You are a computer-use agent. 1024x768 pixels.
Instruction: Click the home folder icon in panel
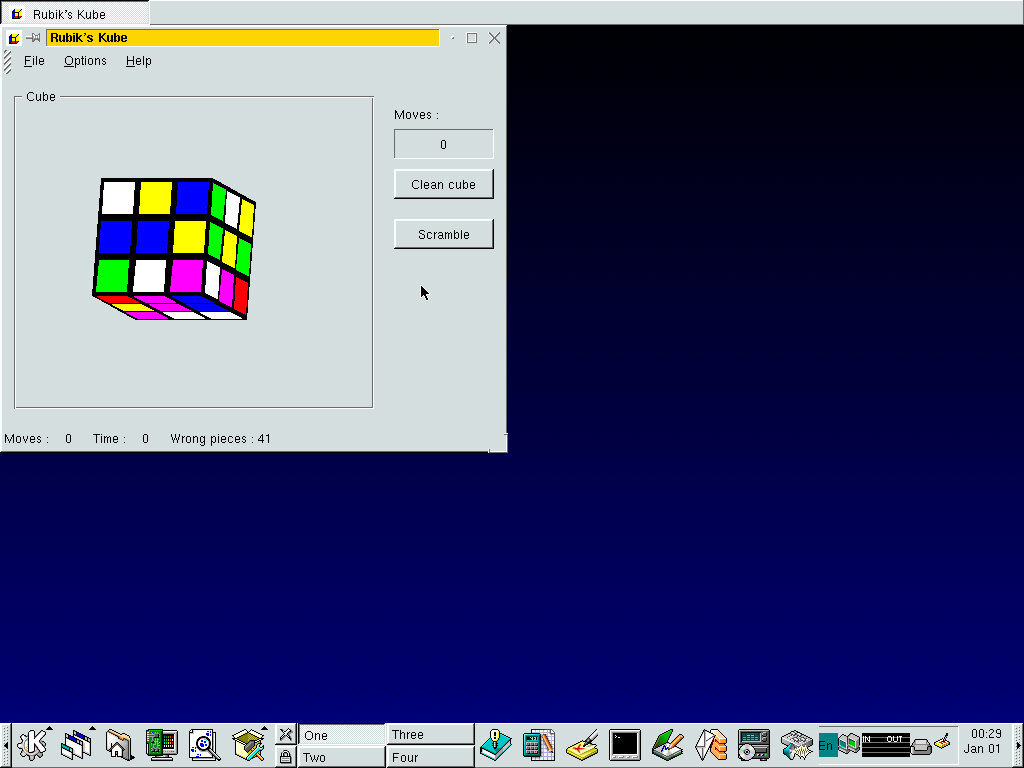point(118,745)
